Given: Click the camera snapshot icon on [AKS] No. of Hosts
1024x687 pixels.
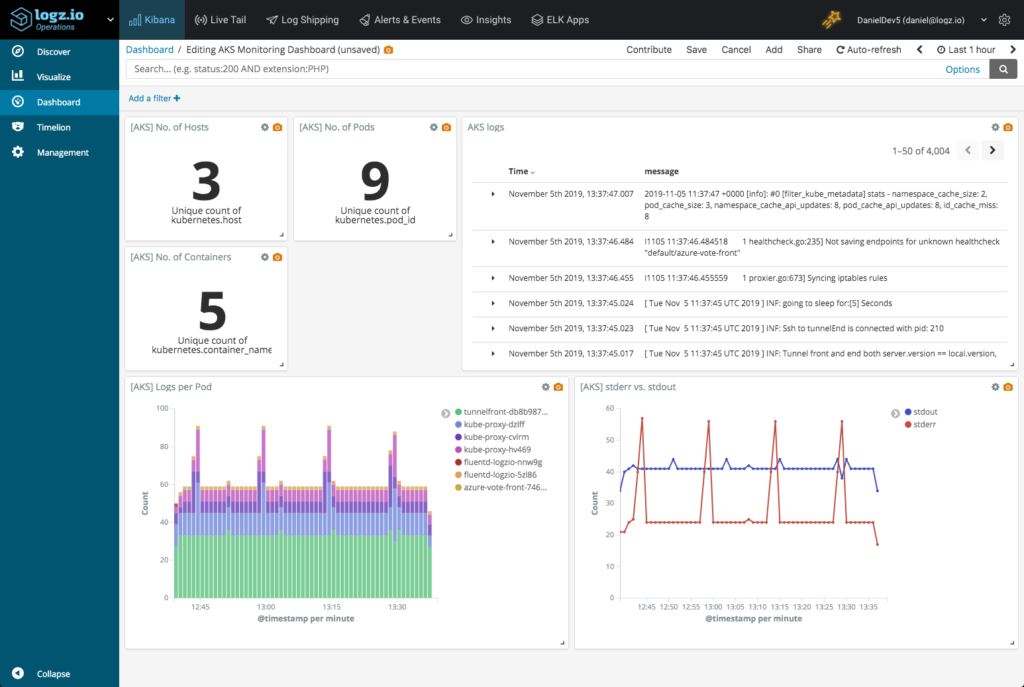Looking at the screenshot, I should coord(278,127).
